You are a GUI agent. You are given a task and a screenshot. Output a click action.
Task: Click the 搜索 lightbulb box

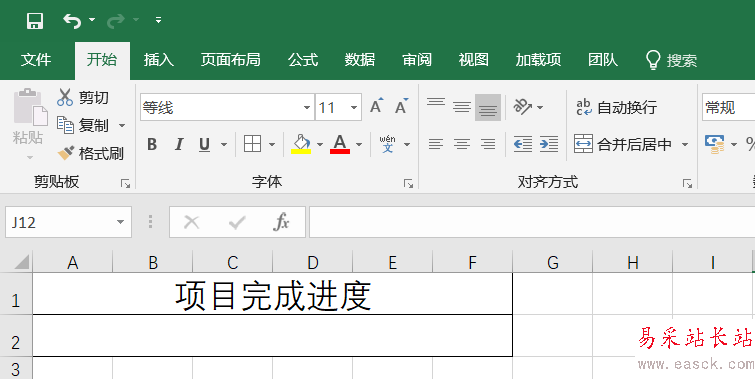671,60
